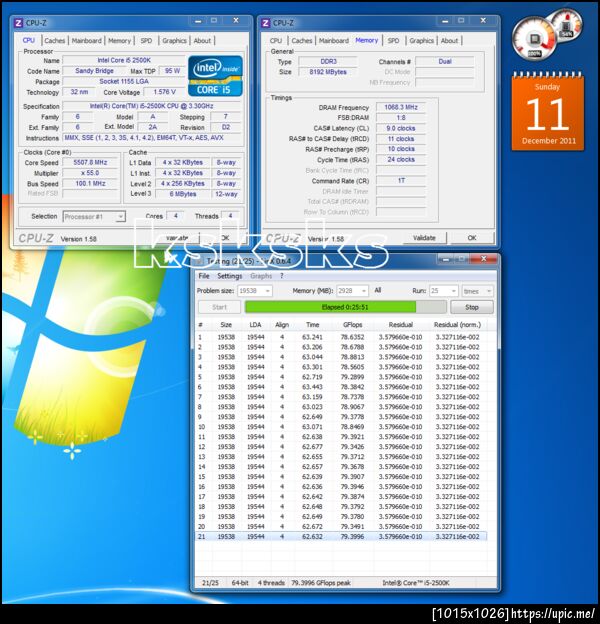Viewport: 600px width, 624px height.
Task: Click the memory Size value 8192 MBytes
Action: [328, 72]
